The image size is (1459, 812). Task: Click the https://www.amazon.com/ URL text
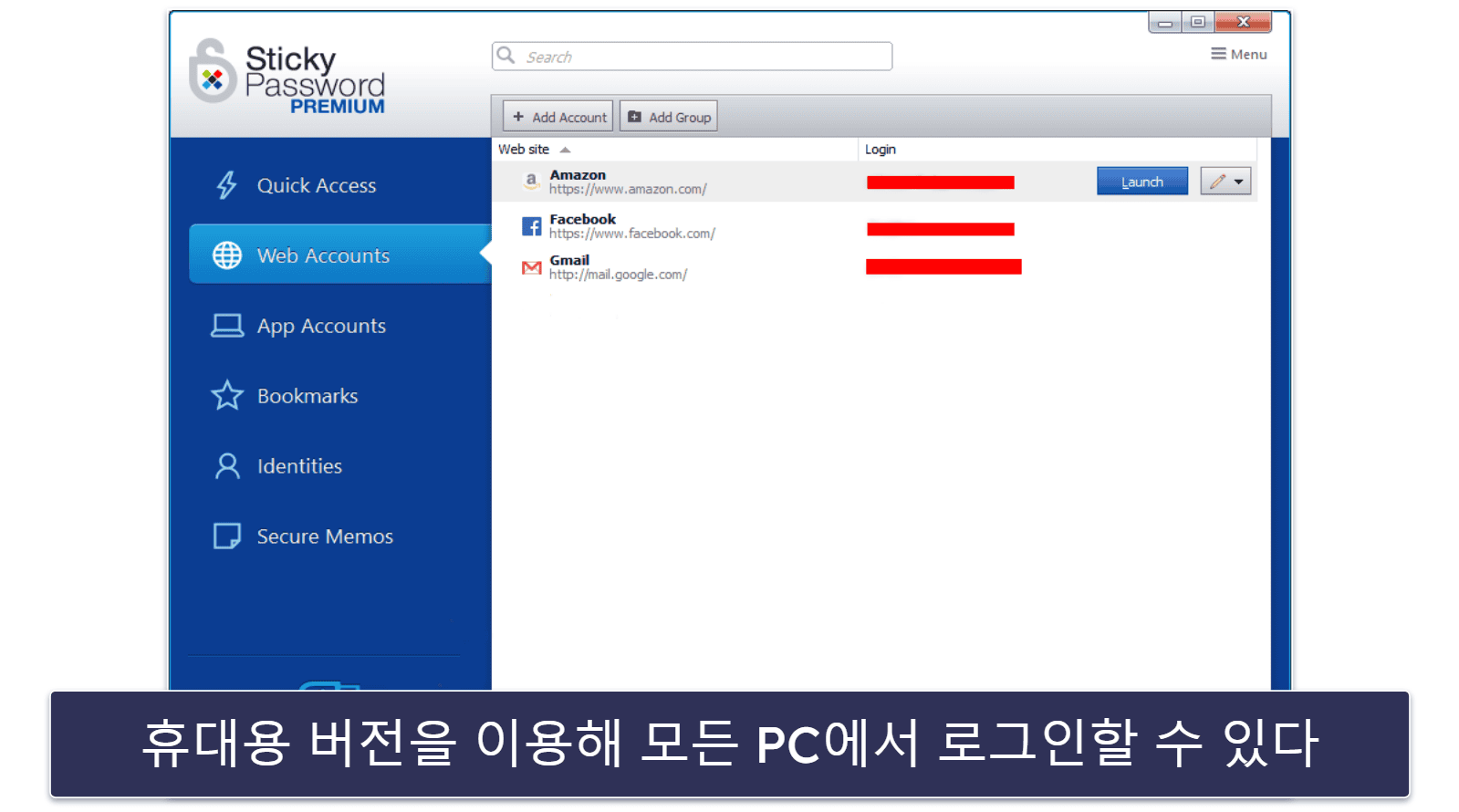pos(628,190)
